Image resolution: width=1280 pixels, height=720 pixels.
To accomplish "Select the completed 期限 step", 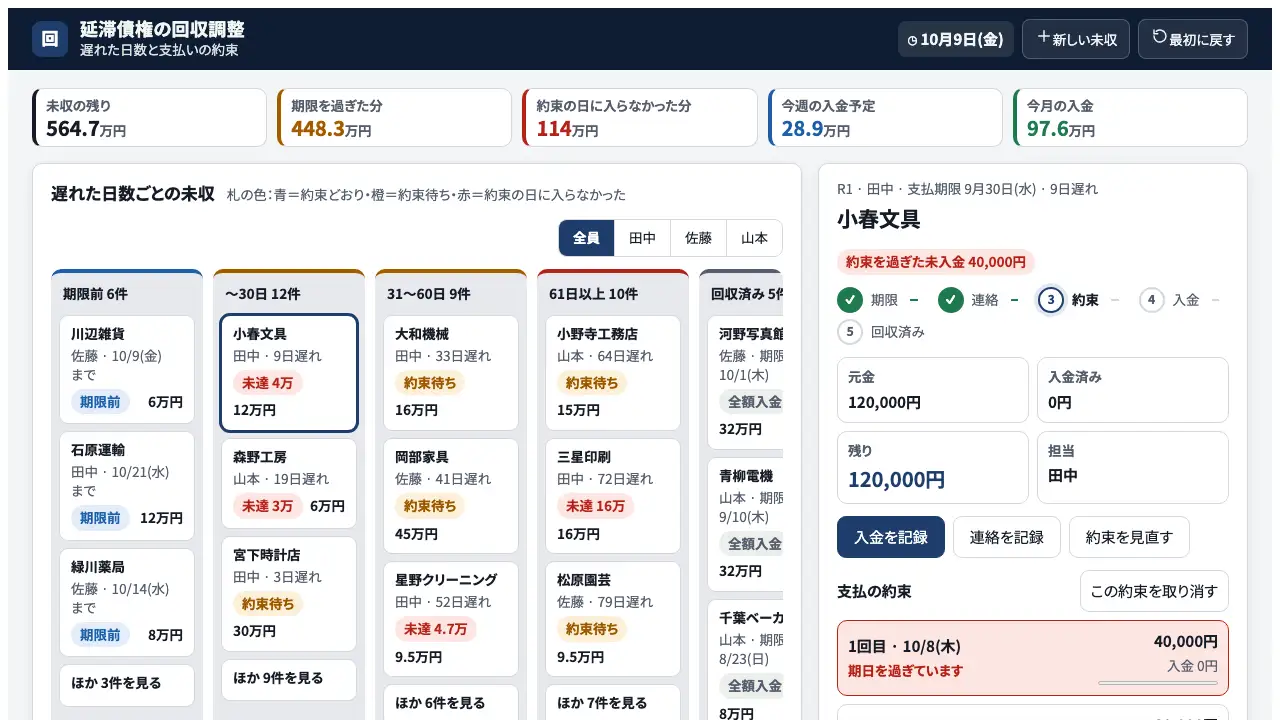I will (x=868, y=299).
